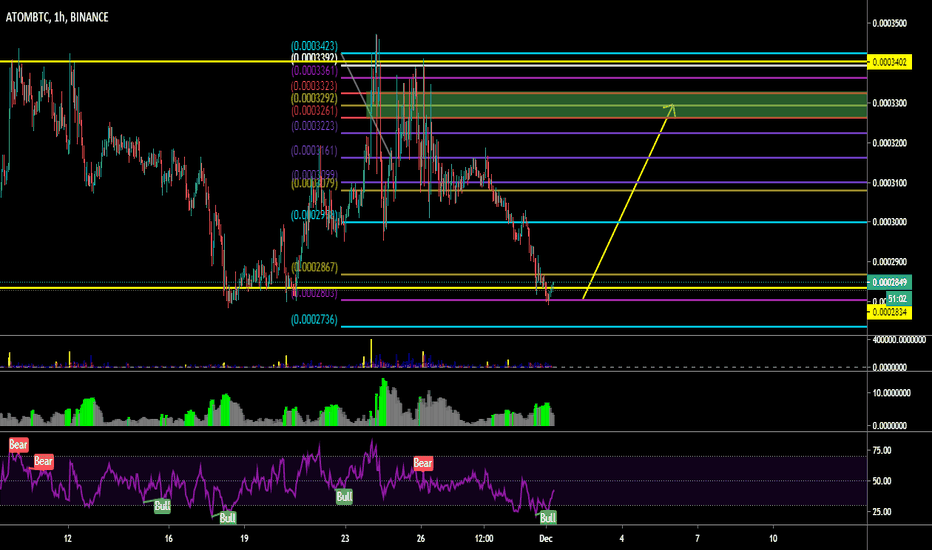
Task: Select the Bull label above the 16 date
Action: point(162,506)
